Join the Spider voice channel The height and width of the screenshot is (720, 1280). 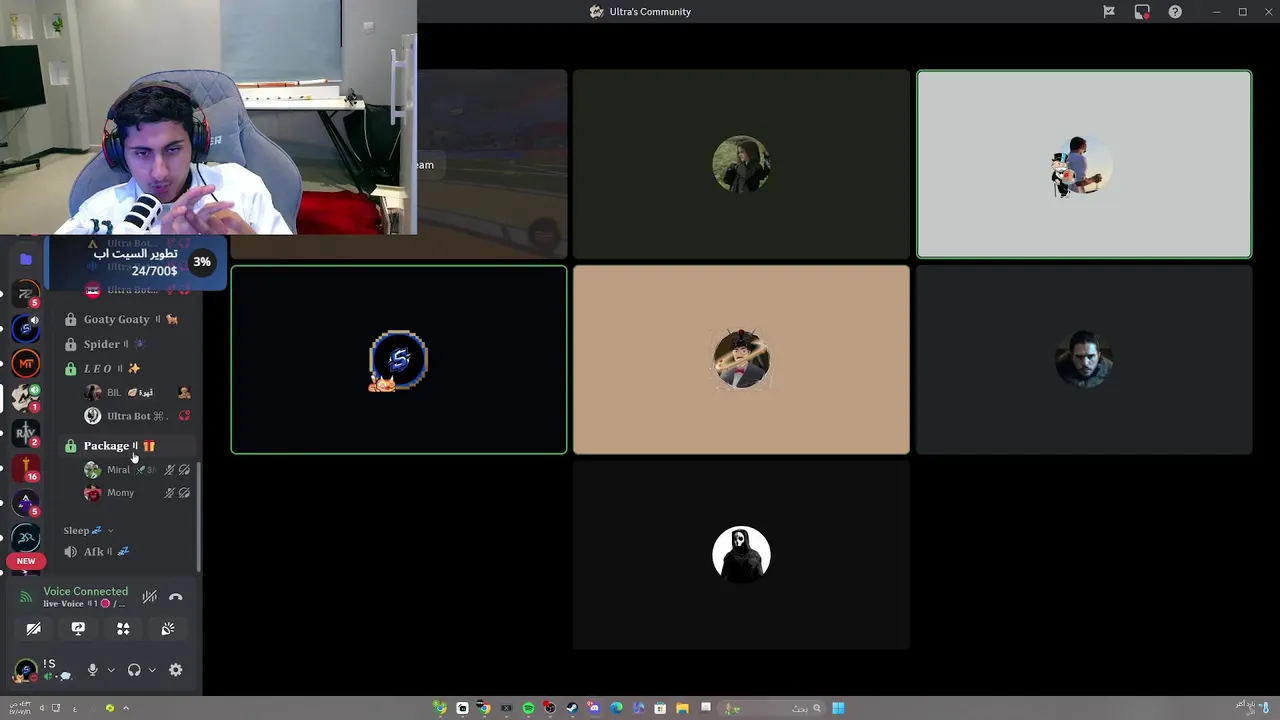coord(126,344)
